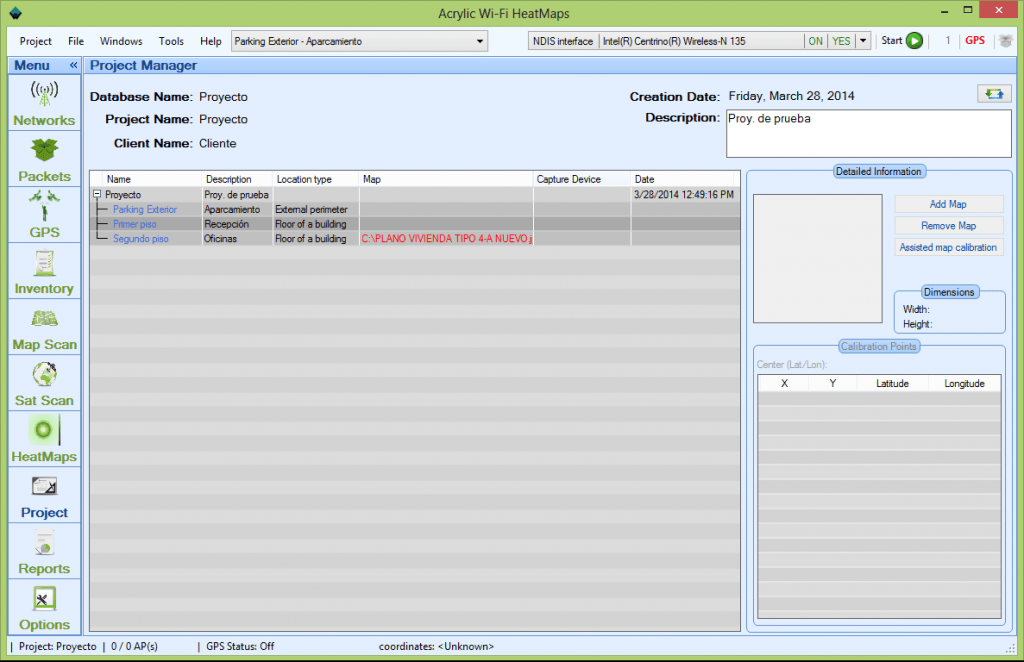Open the Tools menu

click(170, 41)
